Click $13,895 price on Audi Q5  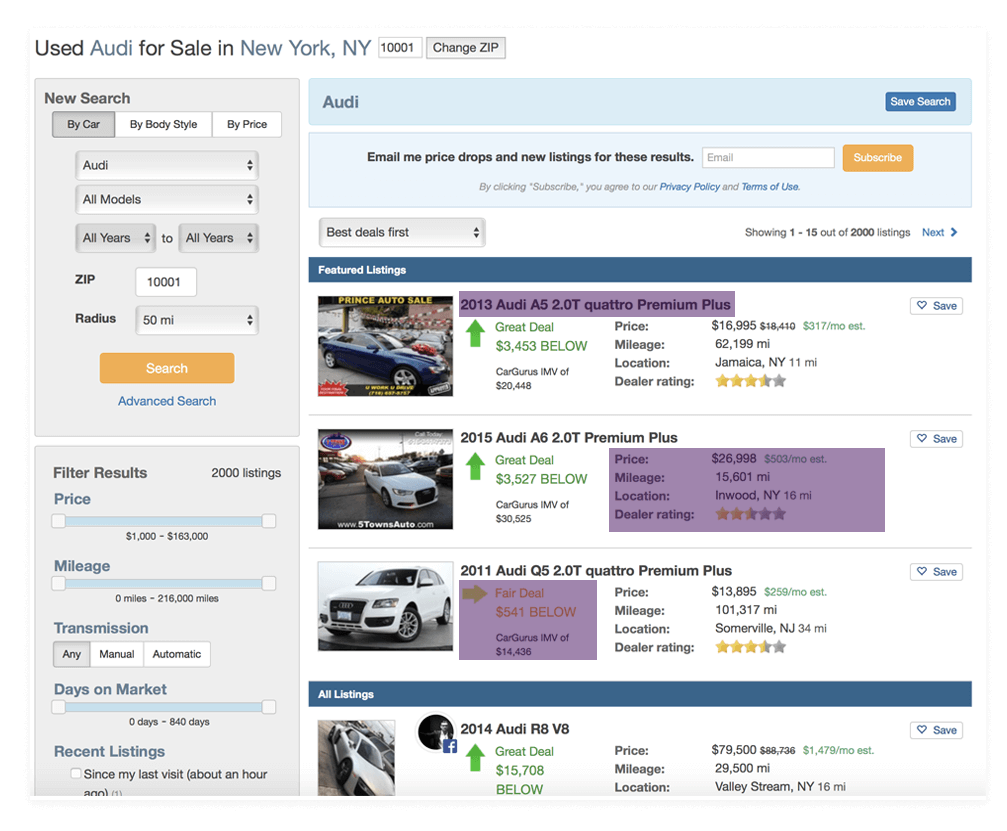click(733, 591)
